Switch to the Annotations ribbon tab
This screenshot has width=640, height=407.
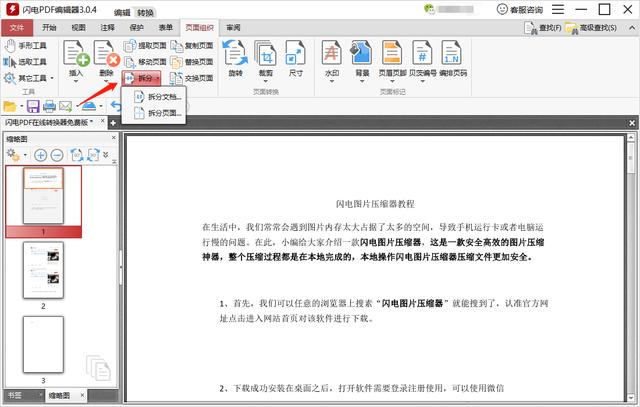(x=107, y=28)
